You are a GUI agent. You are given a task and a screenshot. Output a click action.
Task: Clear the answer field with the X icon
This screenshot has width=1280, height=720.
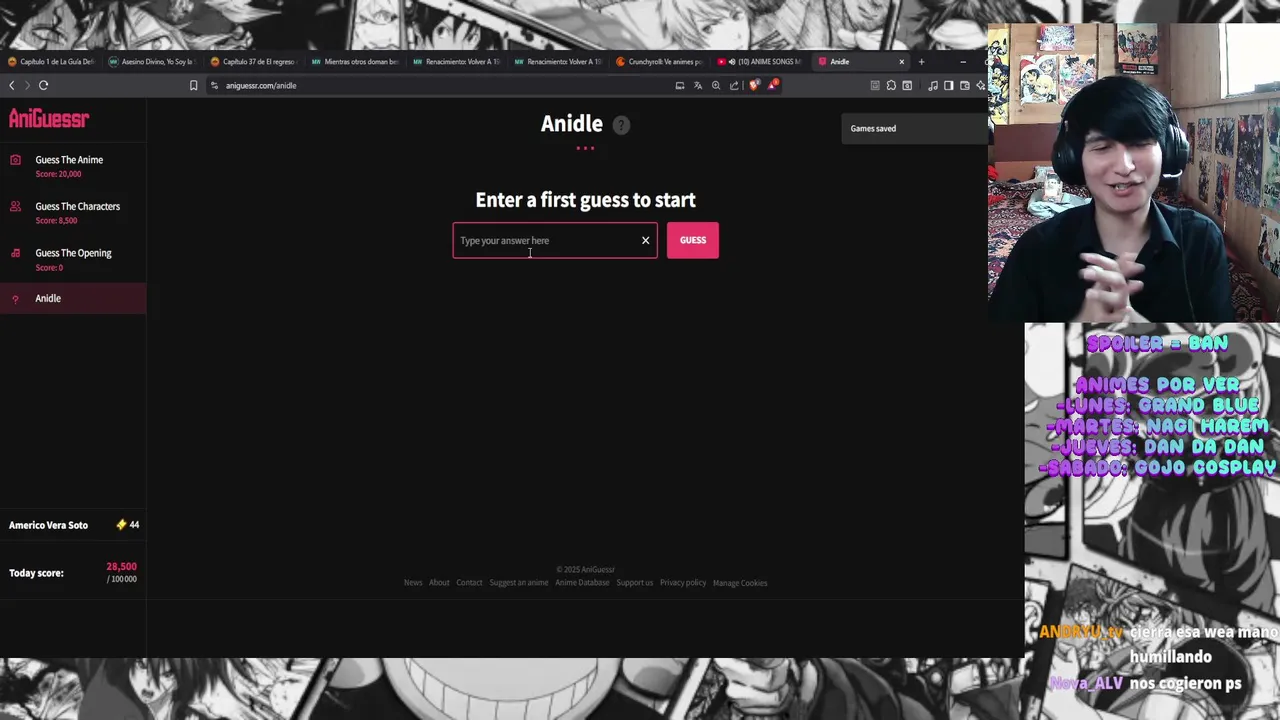pos(645,240)
